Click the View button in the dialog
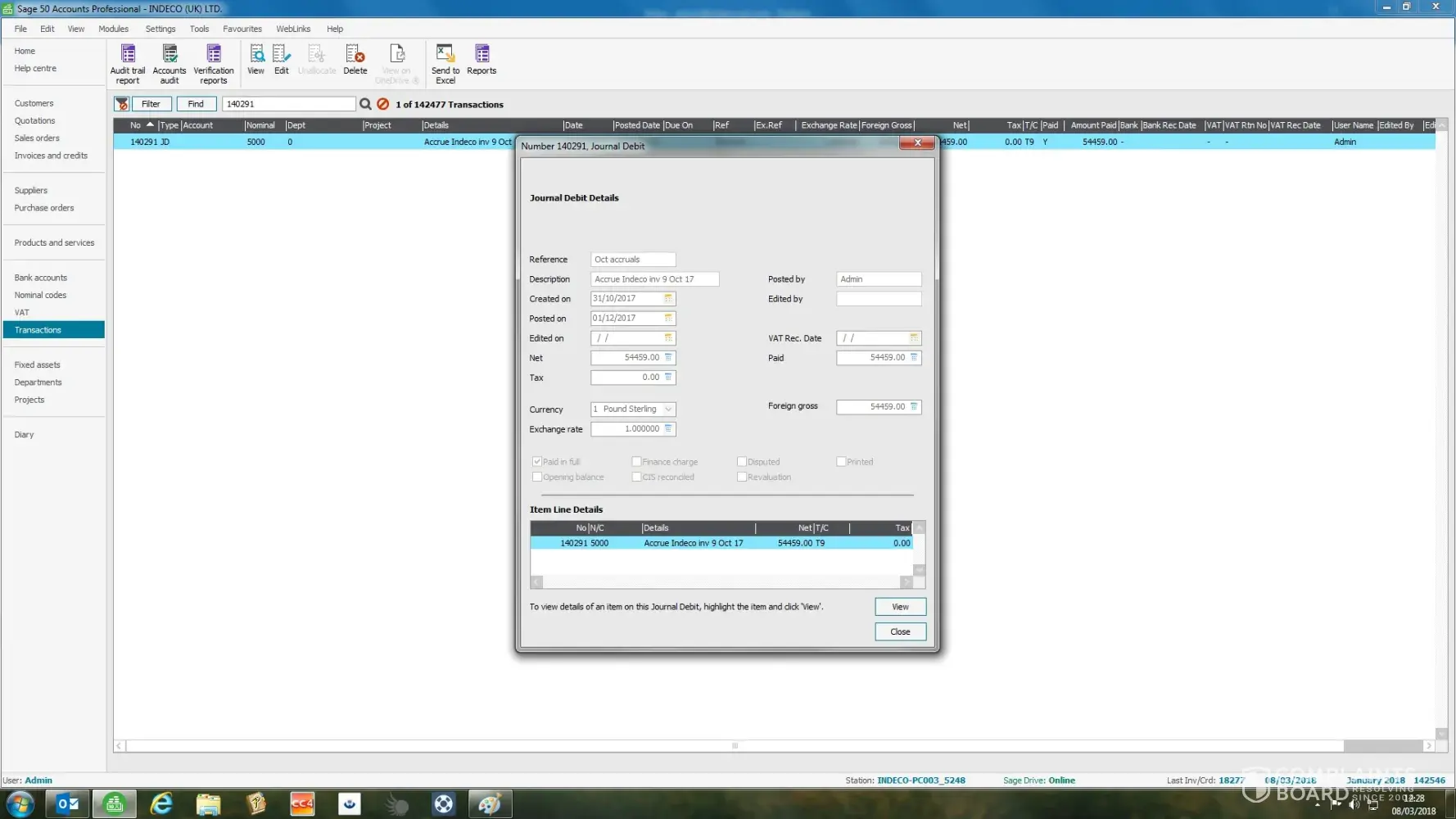The width and height of the screenshot is (1456, 819). [x=900, y=607]
